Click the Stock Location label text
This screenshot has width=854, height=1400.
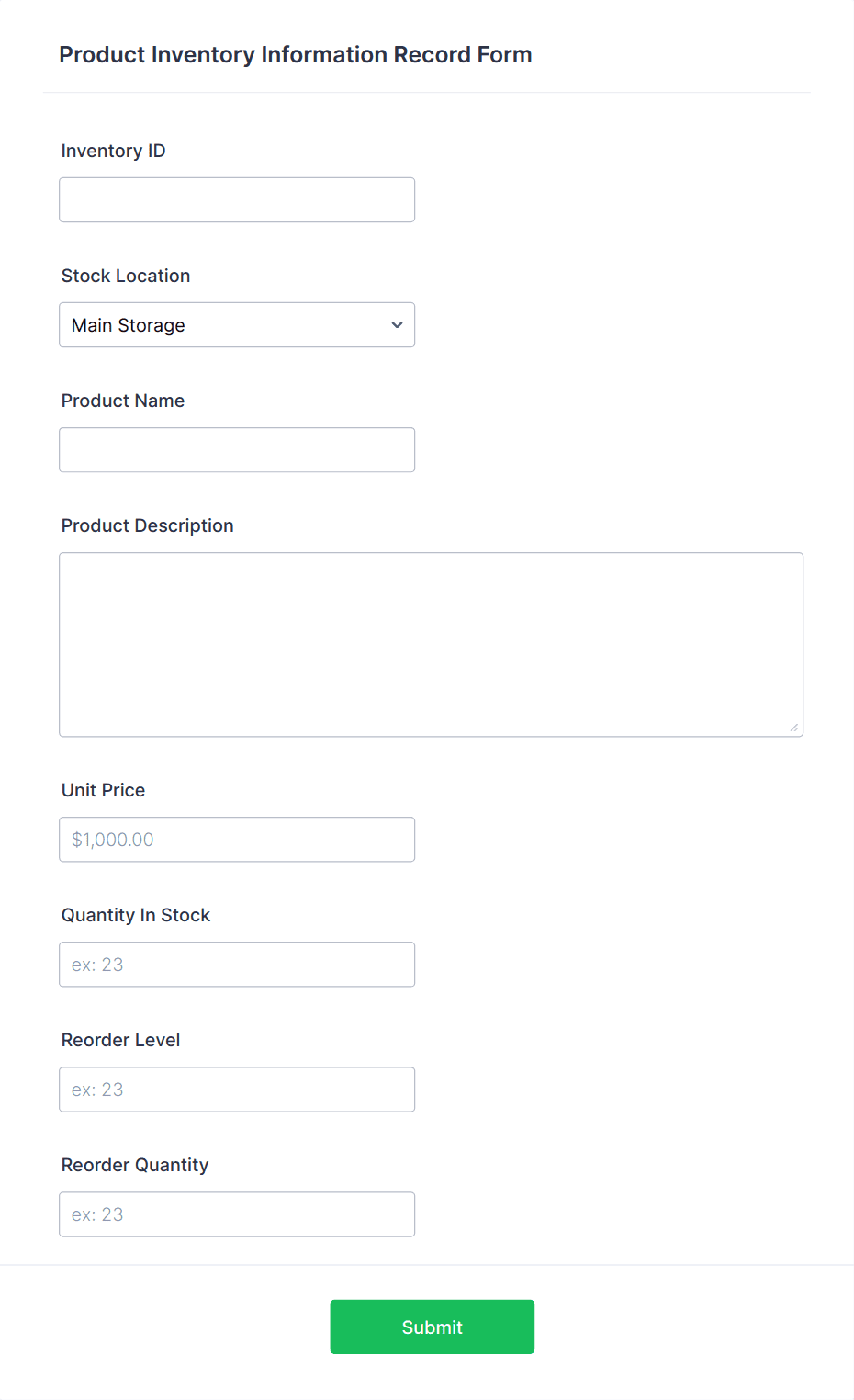126,276
